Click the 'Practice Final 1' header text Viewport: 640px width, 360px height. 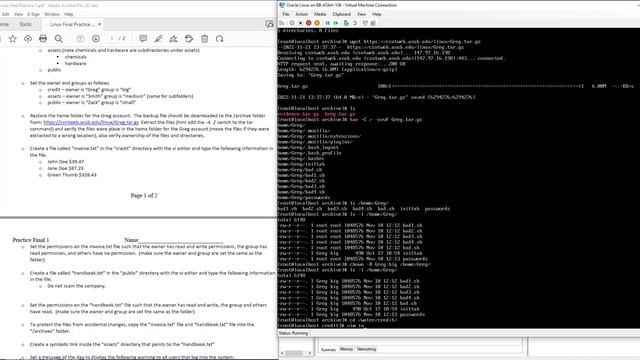[31, 240]
